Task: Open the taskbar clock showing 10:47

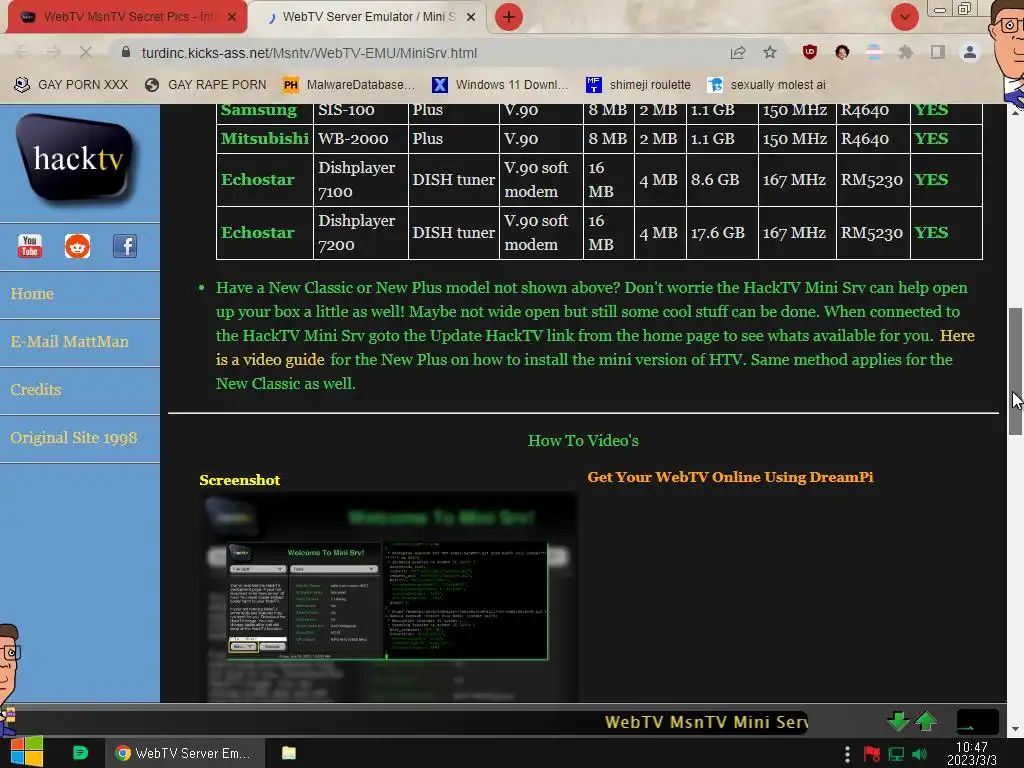Action: [972, 753]
